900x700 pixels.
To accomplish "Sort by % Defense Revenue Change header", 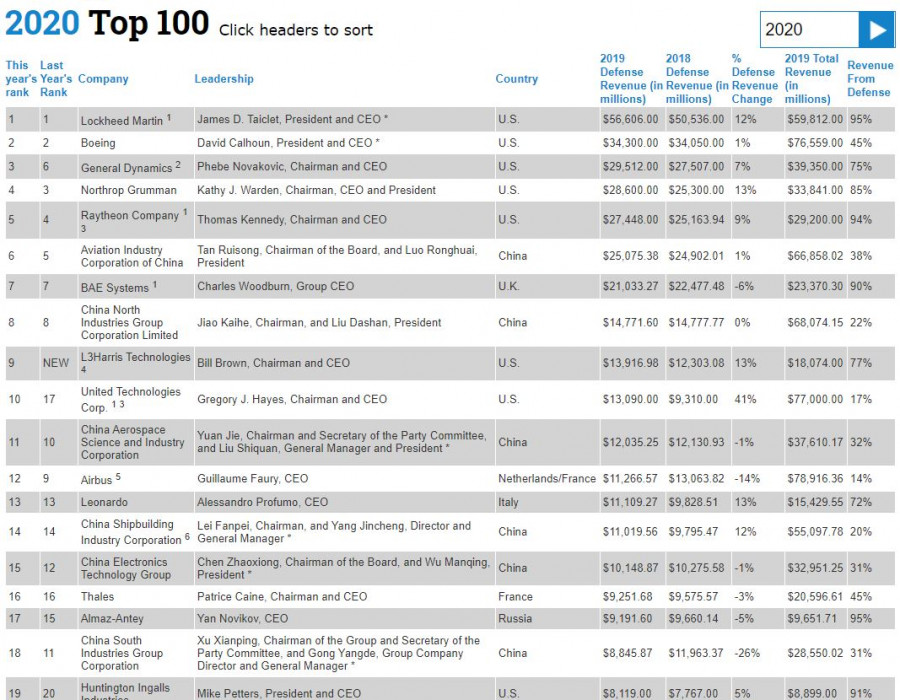I will tap(755, 79).
